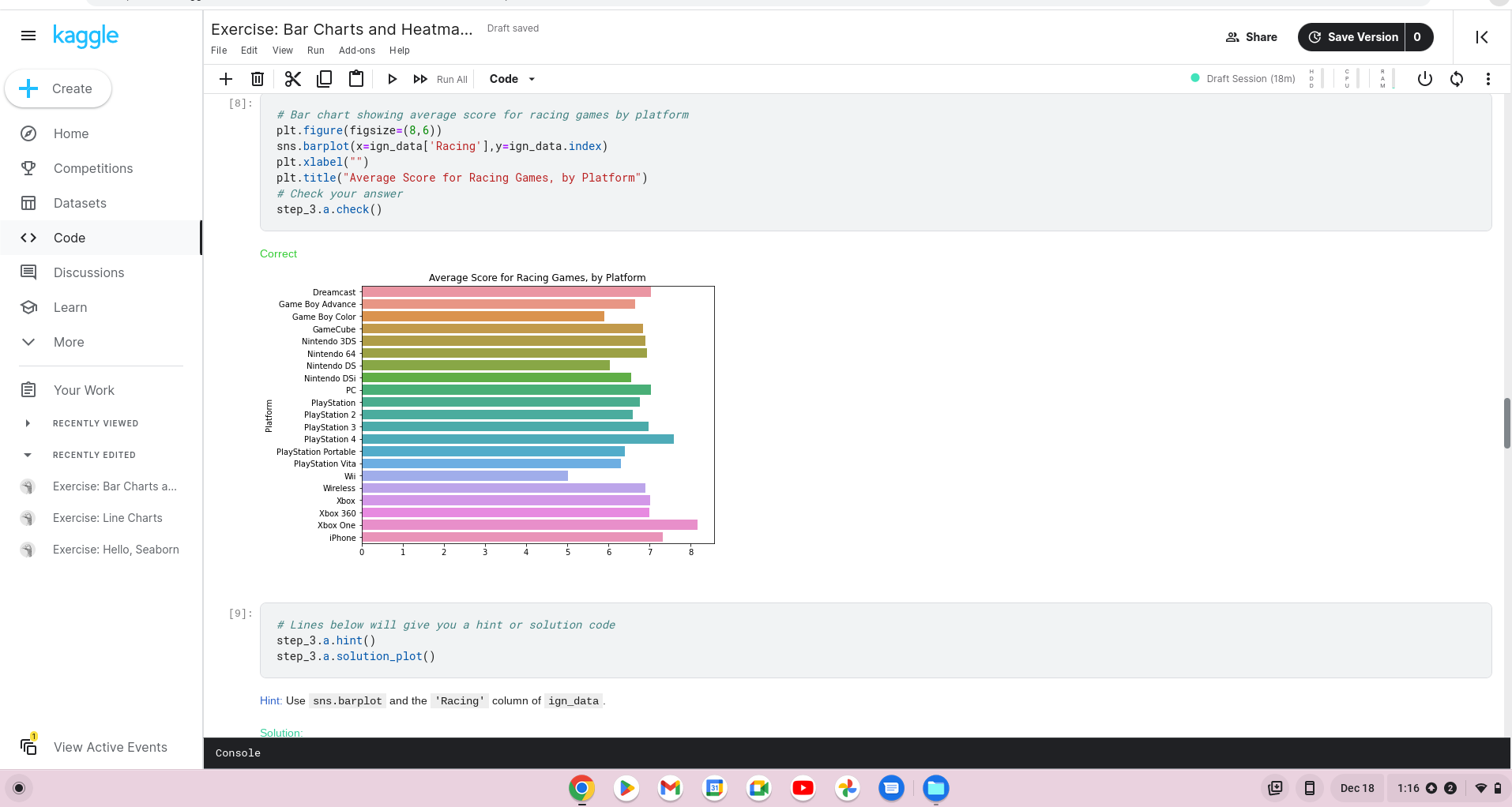The height and width of the screenshot is (807, 1512).
Task: Open the Add-ons menu
Action: point(357,51)
